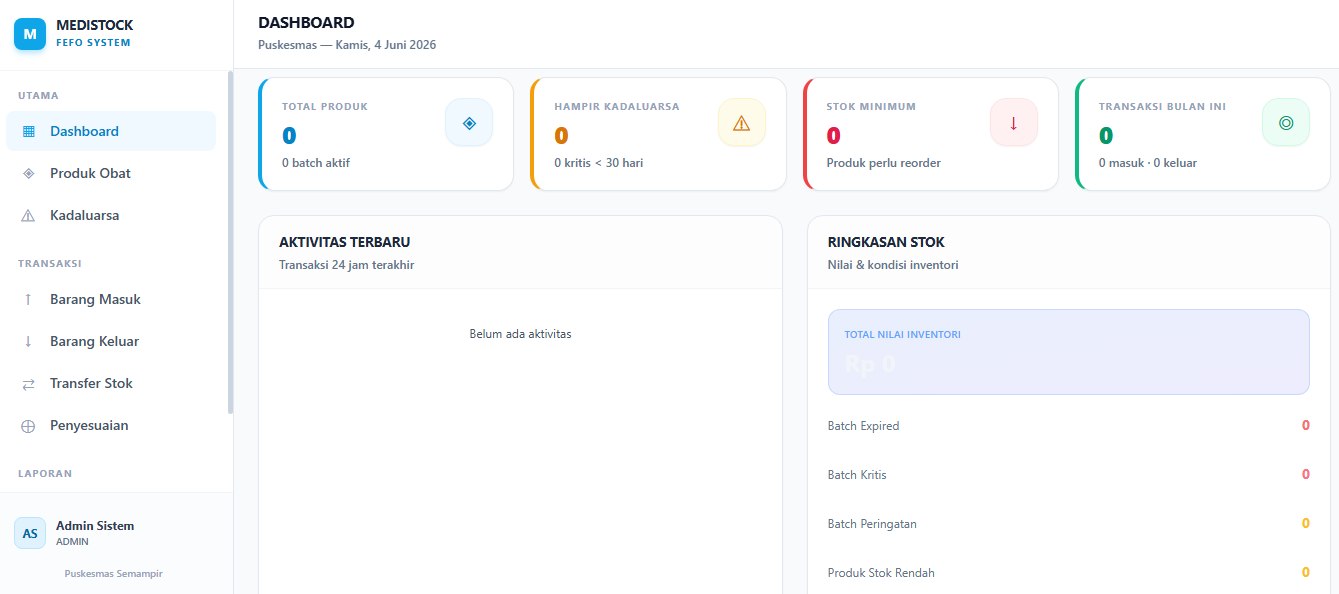This screenshot has width=1339, height=594.
Task: Click the Transfer Stok swap-arrows icon
Action: (28, 383)
